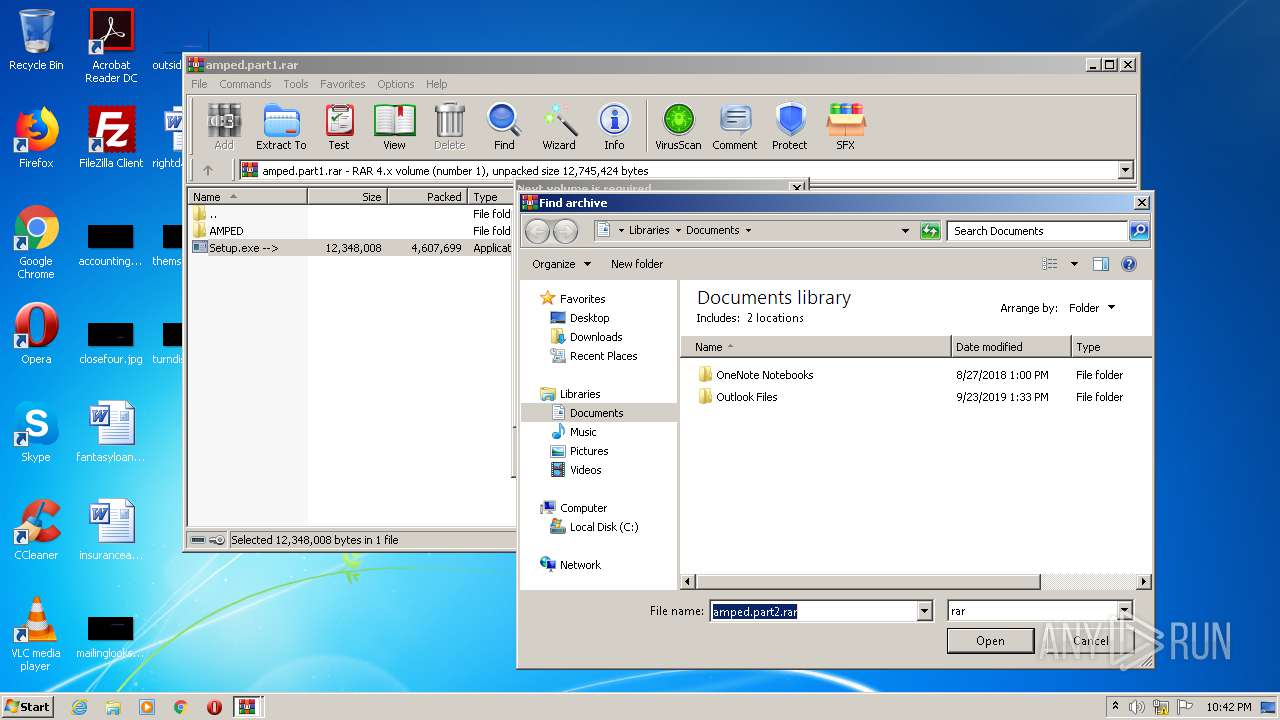This screenshot has height=720, width=1280.
Task: Toggle the preview pane icon
Action: pos(1101,264)
